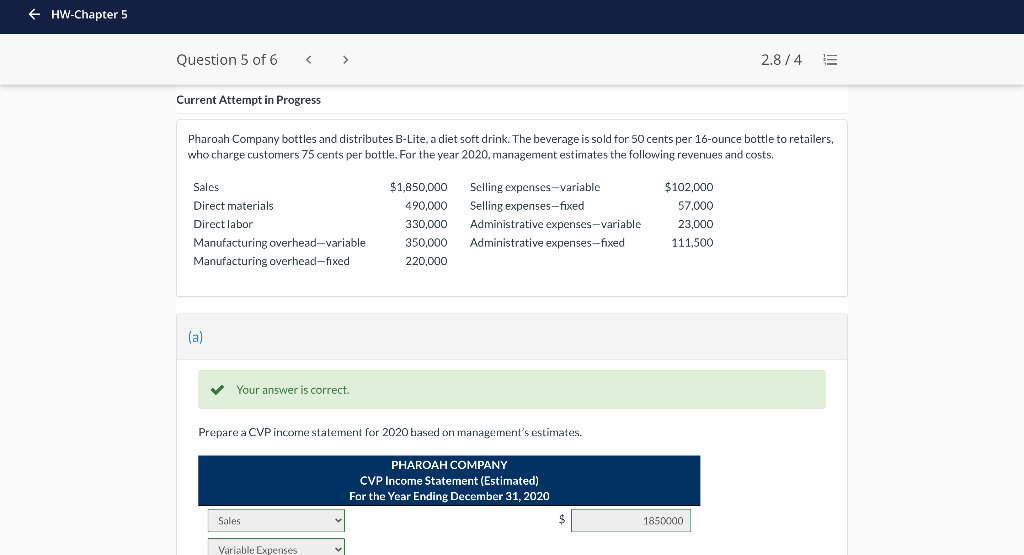
Task: Click the 'Sales' label in the data table
Action: (206, 187)
